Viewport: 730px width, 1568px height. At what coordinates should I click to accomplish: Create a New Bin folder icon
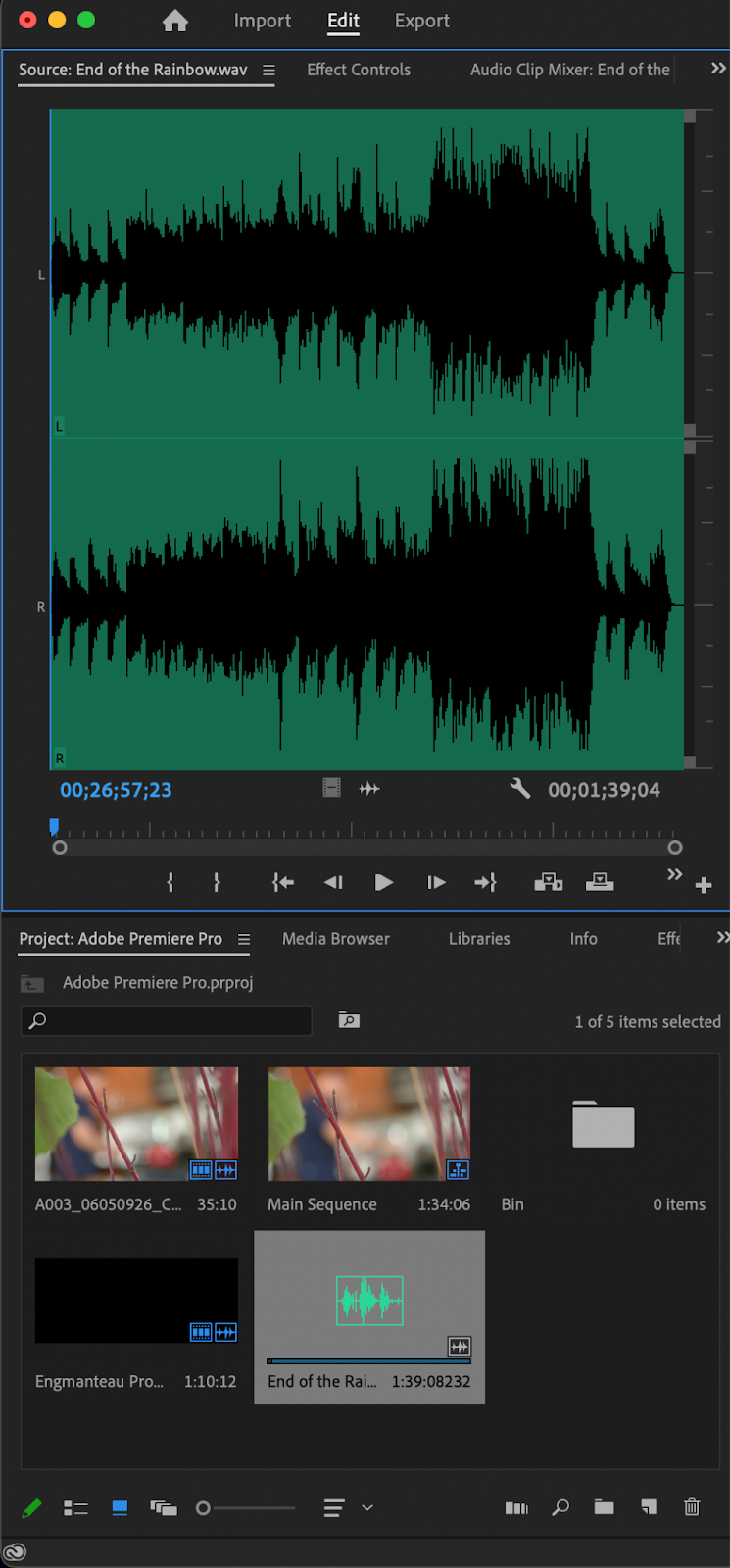click(605, 1507)
